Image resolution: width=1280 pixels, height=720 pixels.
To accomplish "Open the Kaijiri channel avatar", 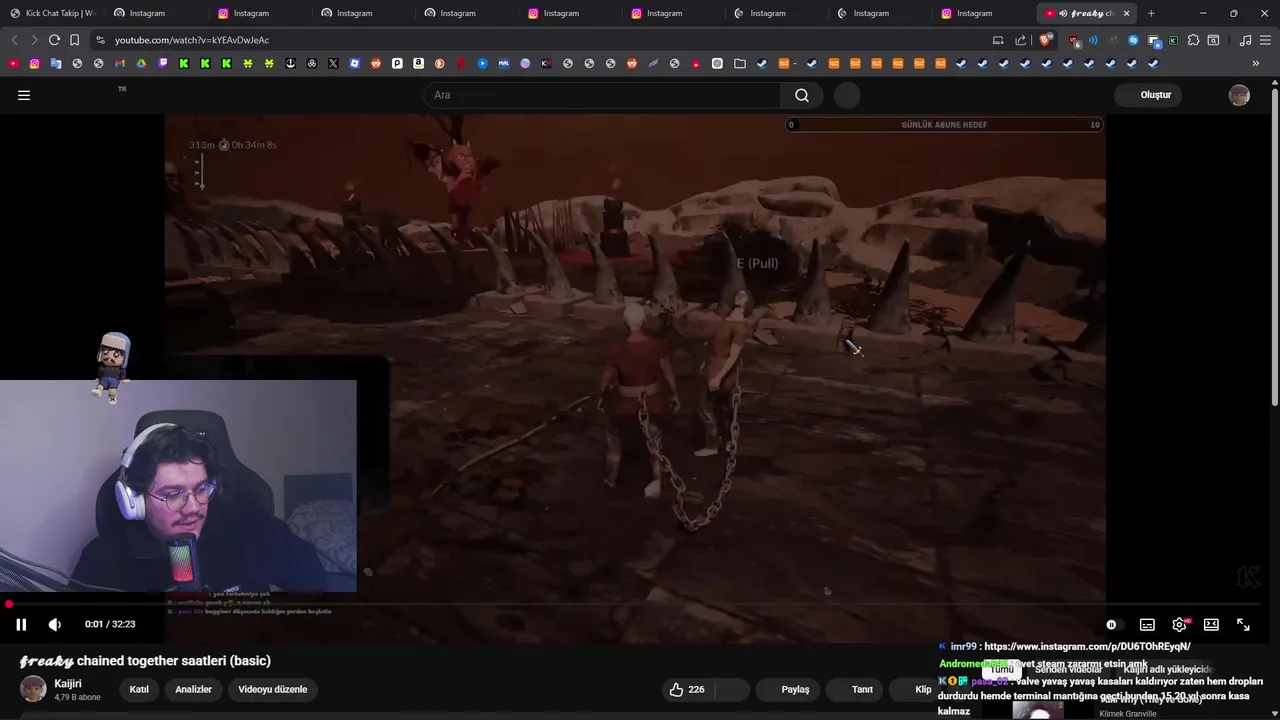I will 34,689.
